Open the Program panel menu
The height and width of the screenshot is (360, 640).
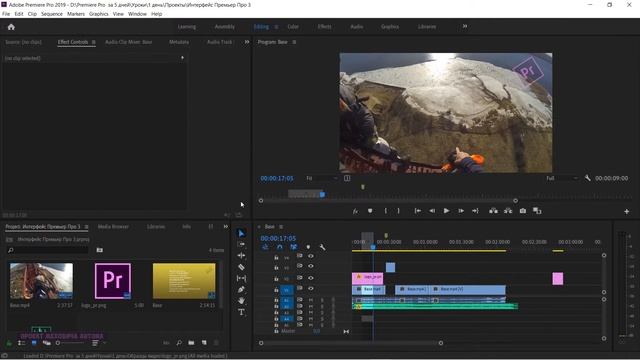point(294,42)
